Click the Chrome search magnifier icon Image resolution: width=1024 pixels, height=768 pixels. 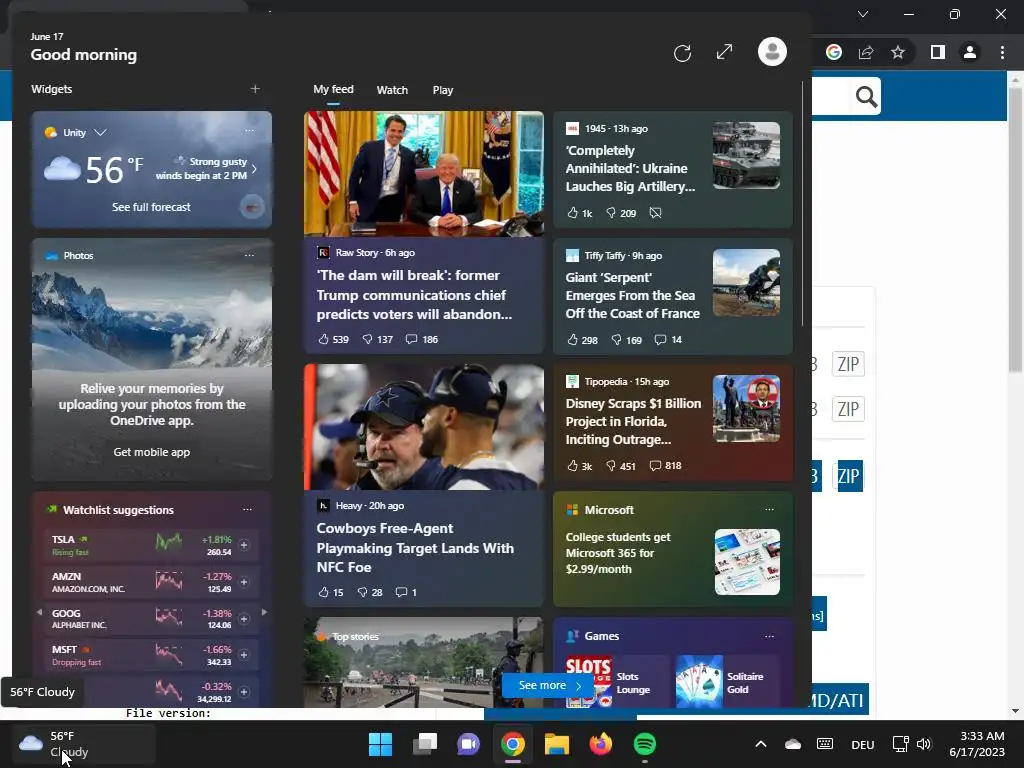coord(866,97)
